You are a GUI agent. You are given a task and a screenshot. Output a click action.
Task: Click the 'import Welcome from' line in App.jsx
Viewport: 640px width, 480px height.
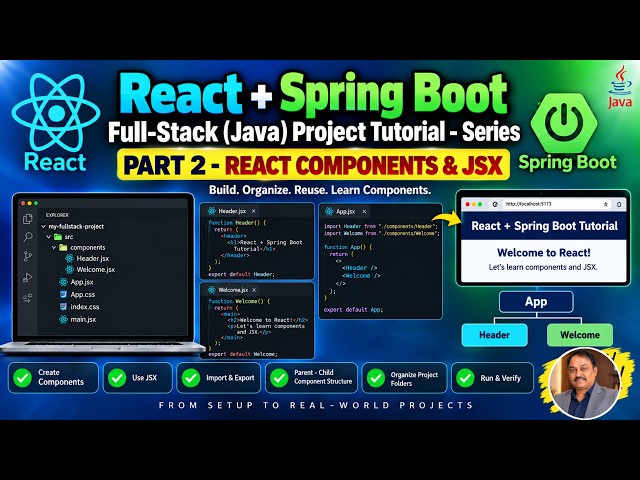pyautogui.click(x=382, y=233)
